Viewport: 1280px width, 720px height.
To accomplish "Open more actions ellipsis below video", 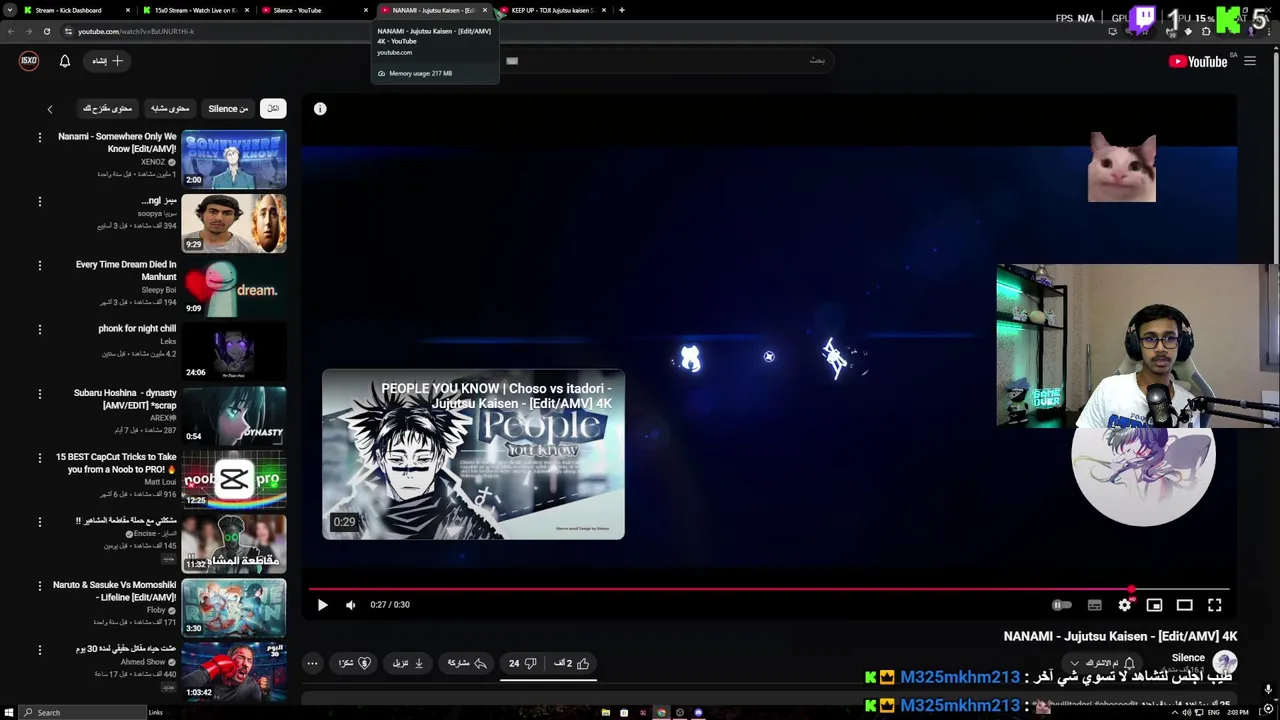I will 312,663.
